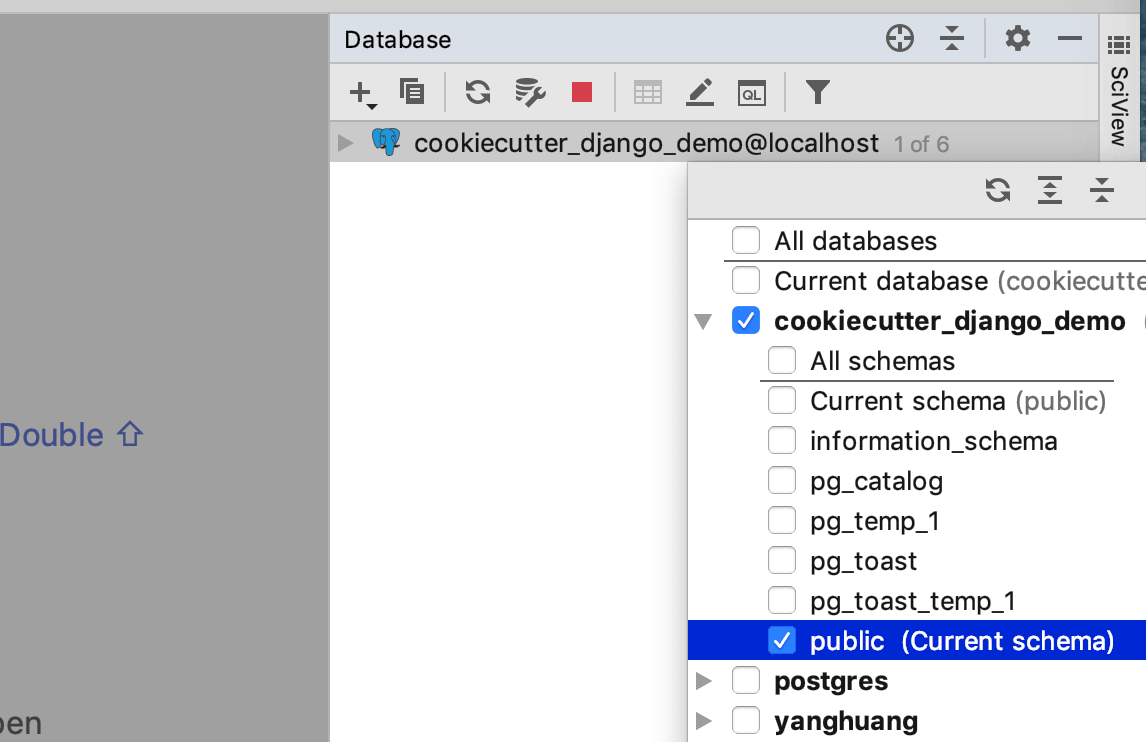The height and width of the screenshot is (742, 1146).
Task: Open the filter funnel icon
Action: [x=817, y=92]
